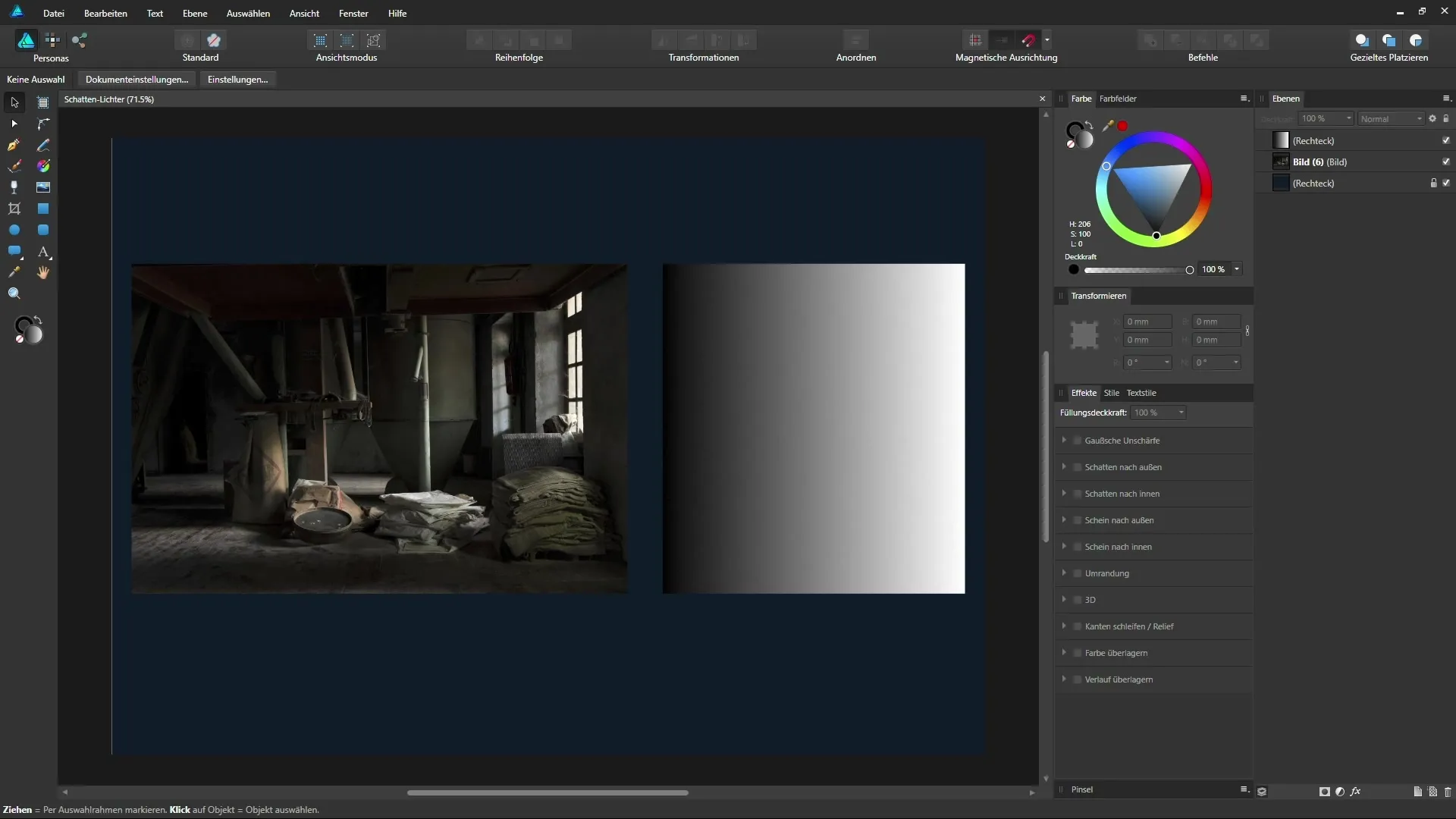Enable Schatten nach innen checkbox

[1078, 494]
